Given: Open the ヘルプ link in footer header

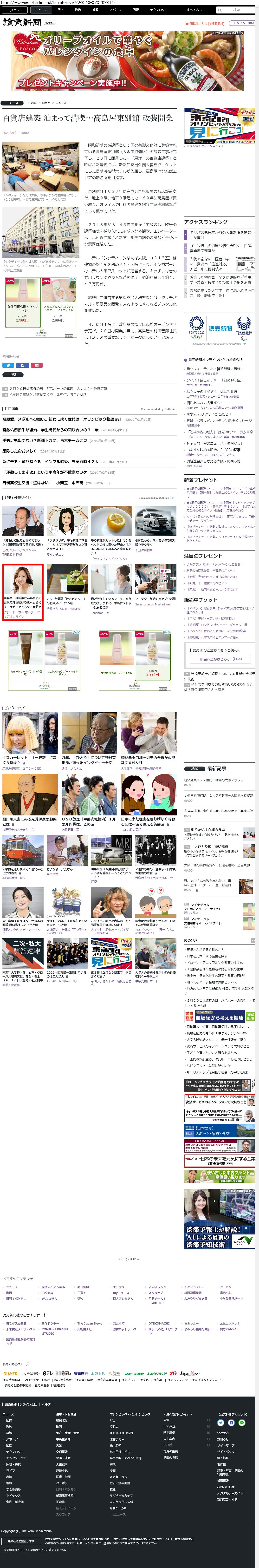Looking at the screenshot, I should tap(46, 1404).
